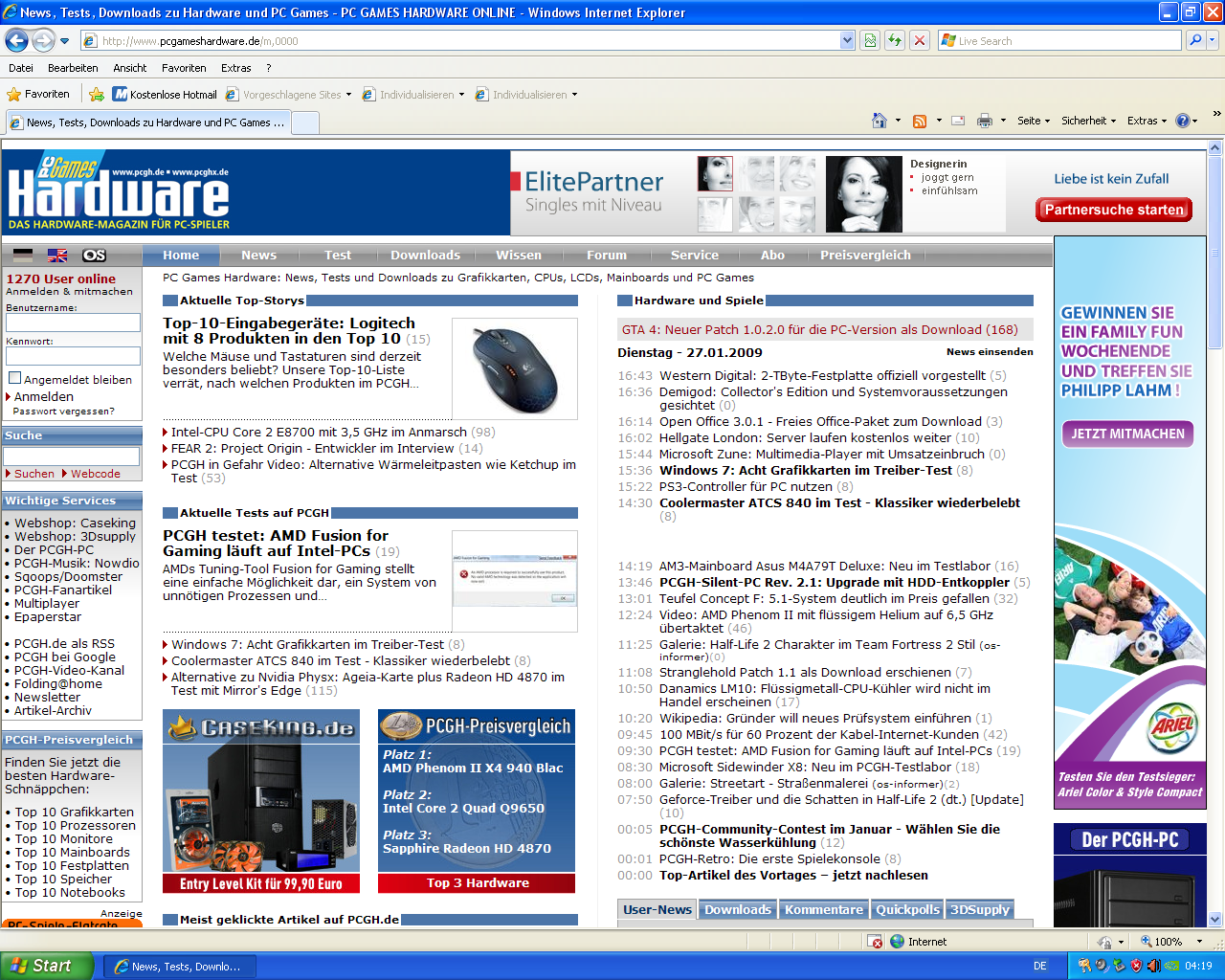The image size is (1225, 980).
Task: Click the Windows Start button
Action: (x=47, y=966)
